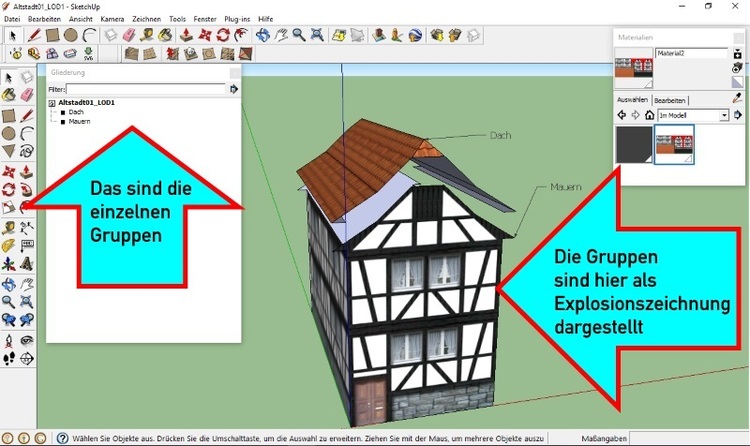Select the Orbit tool in top toolbar
This screenshot has width=750, height=446.
(263, 35)
